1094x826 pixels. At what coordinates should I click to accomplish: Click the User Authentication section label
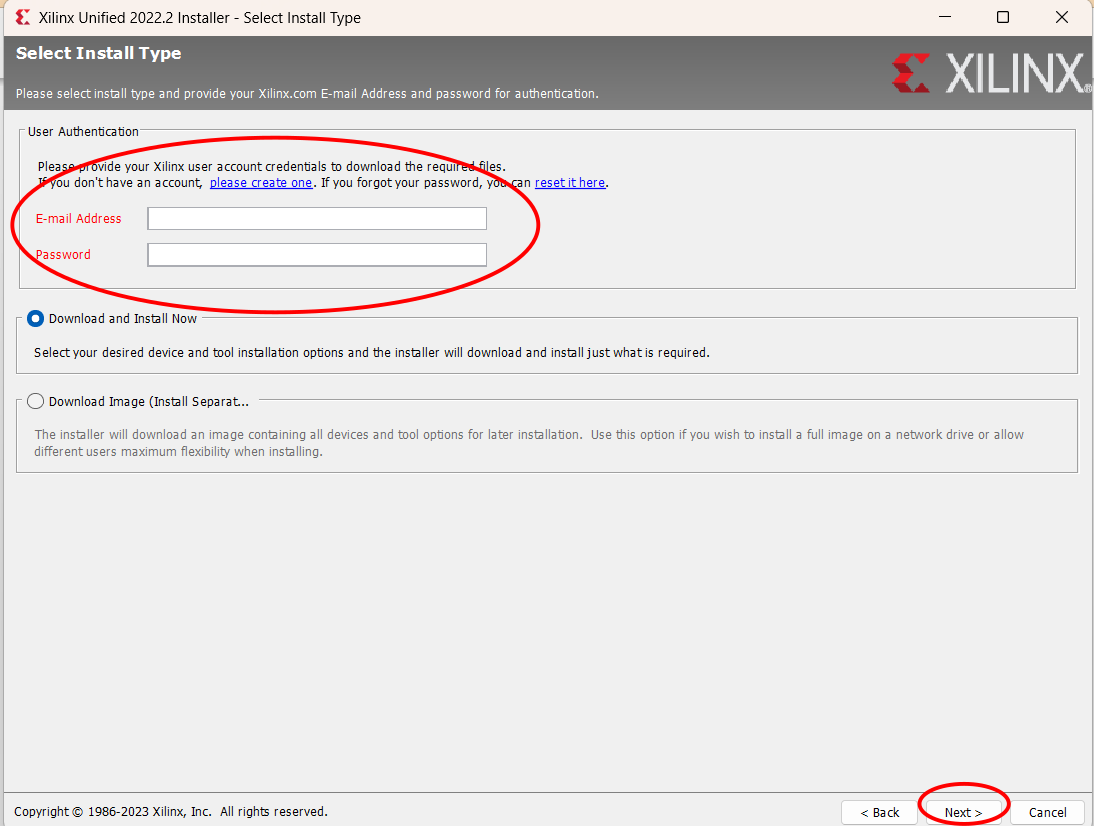coord(82,131)
